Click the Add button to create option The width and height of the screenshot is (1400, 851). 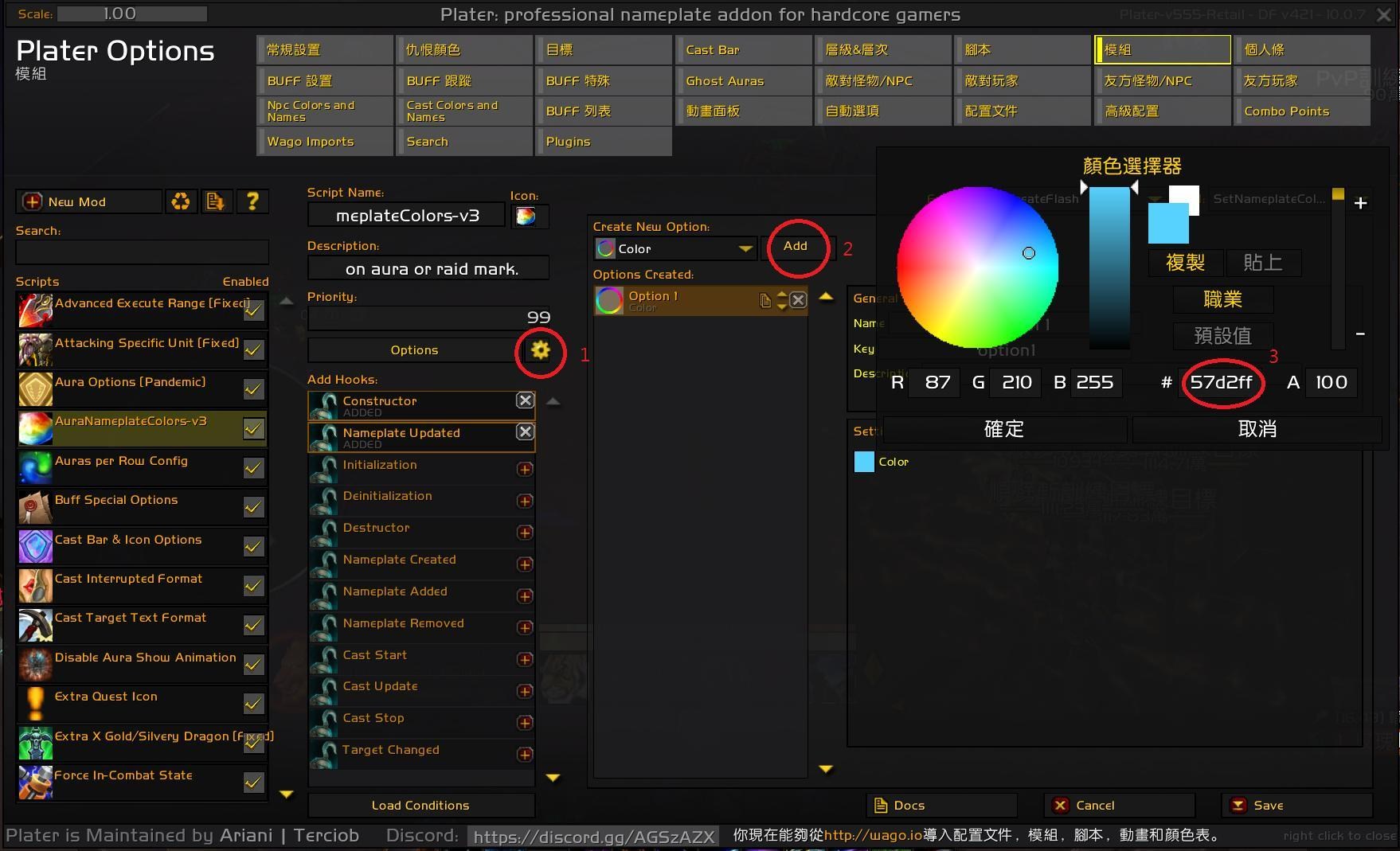pyautogui.click(x=795, y=246)
